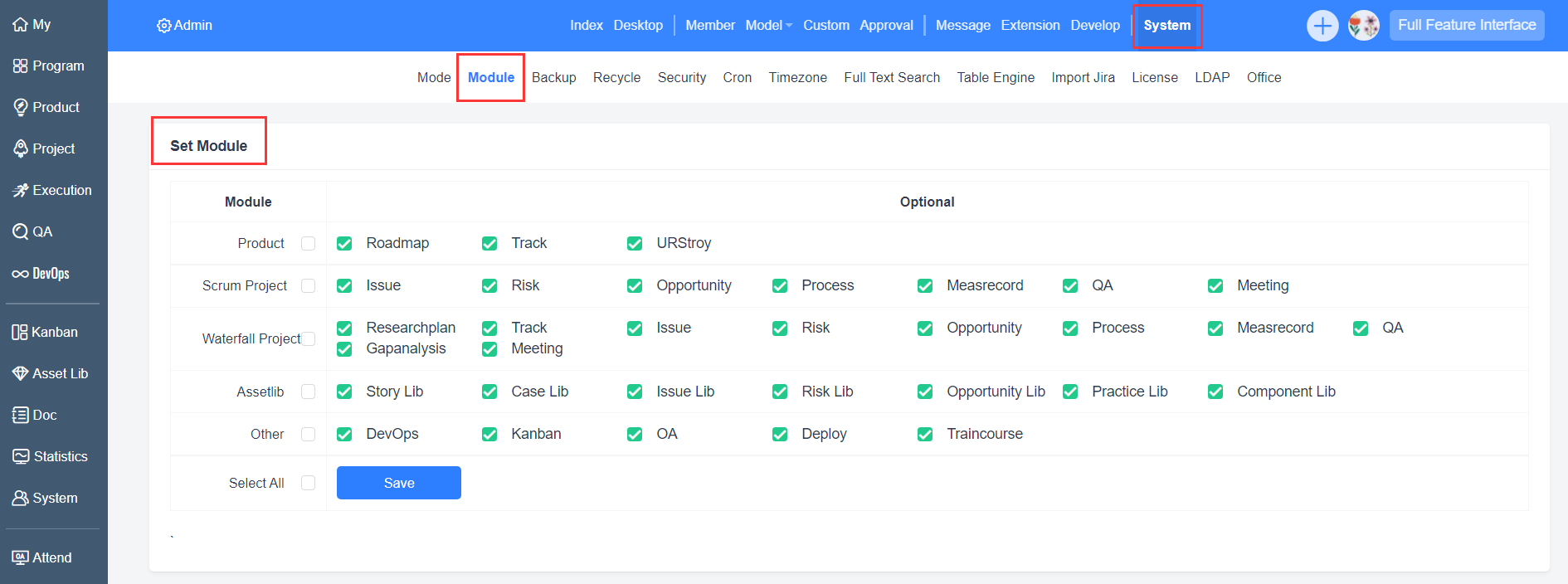Click the blue plus create button
The height and width of the screenshot is (584, 1568).
click(x=1322, y=26)
